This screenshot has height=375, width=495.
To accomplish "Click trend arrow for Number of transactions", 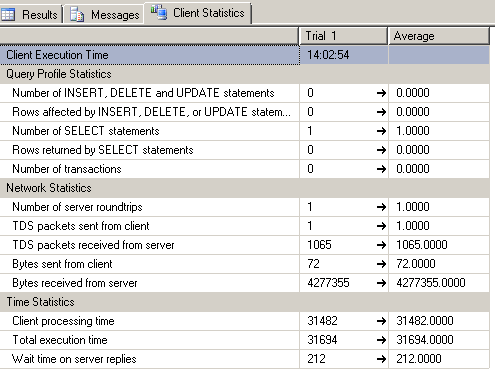I will click(x=381, y=169).
